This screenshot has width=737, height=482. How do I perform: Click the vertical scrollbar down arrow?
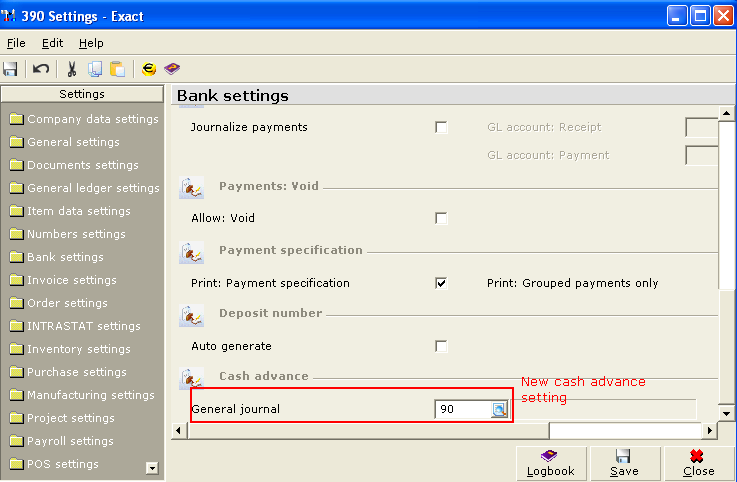point(726,414)
